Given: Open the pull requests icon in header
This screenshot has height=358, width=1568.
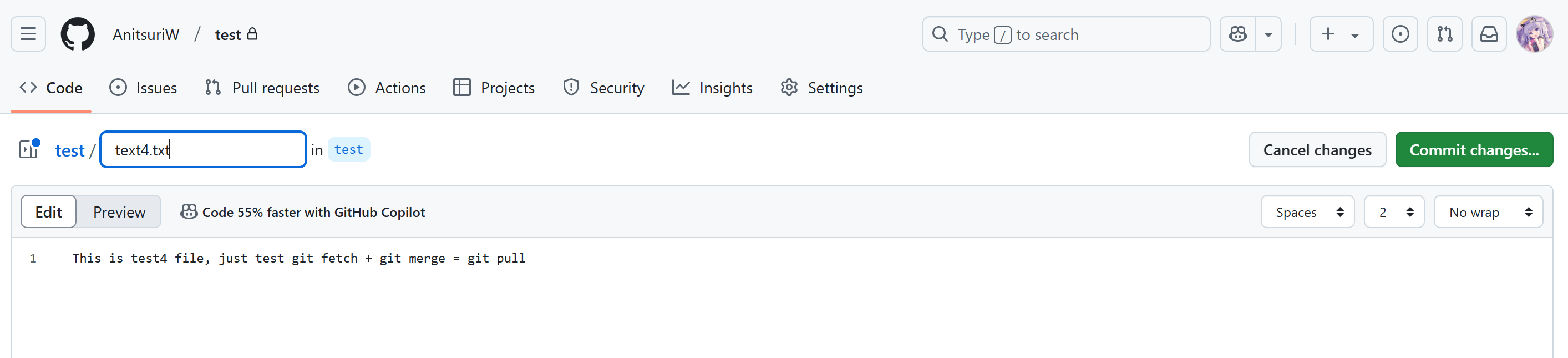Looking at the screenshot, I should coord(1444,34).
